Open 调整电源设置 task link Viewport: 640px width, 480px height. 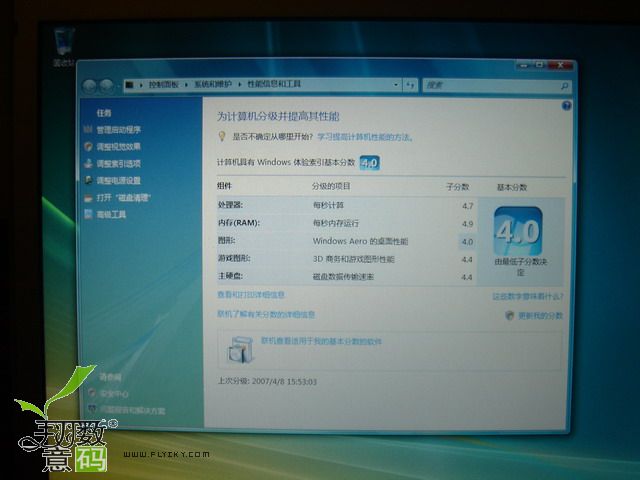[x=118, y=180]
